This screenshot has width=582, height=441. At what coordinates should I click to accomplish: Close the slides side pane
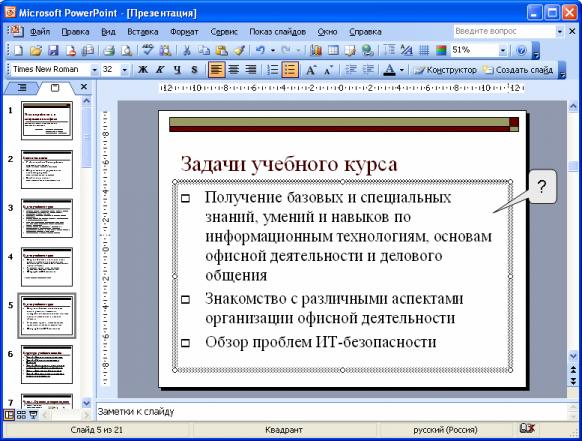tap(84, 87)
